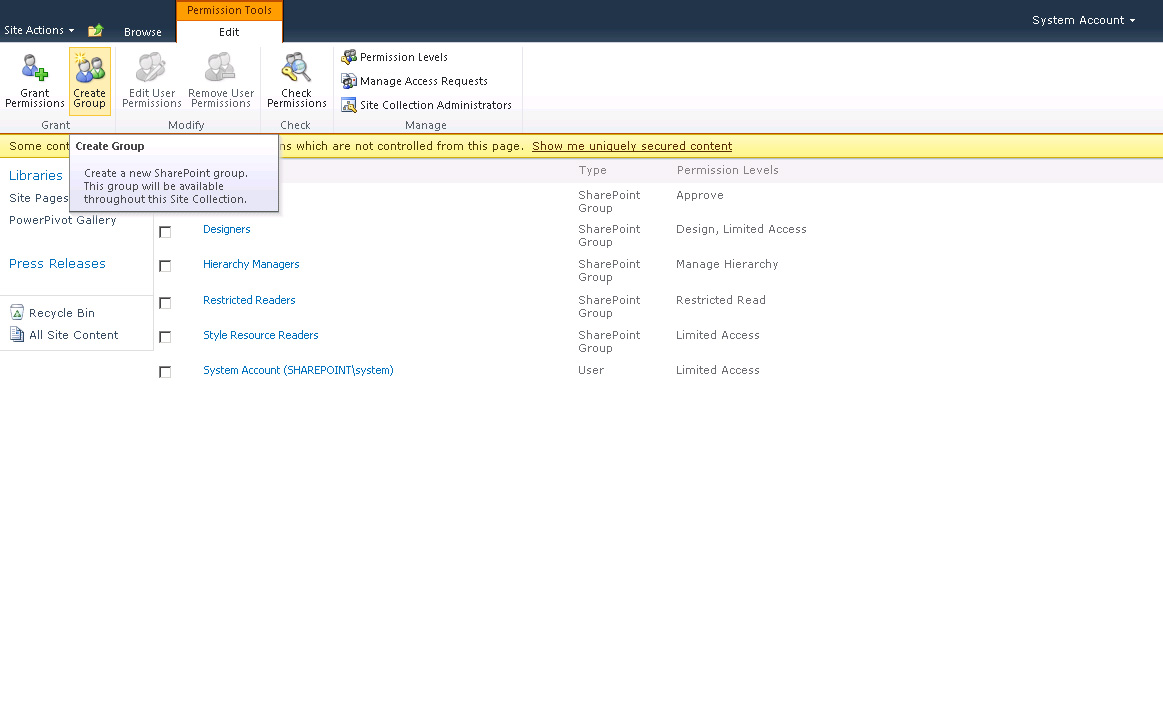1163x721 pixels.
Task: Switch to the Browse tab
Action: click(142, 32)
